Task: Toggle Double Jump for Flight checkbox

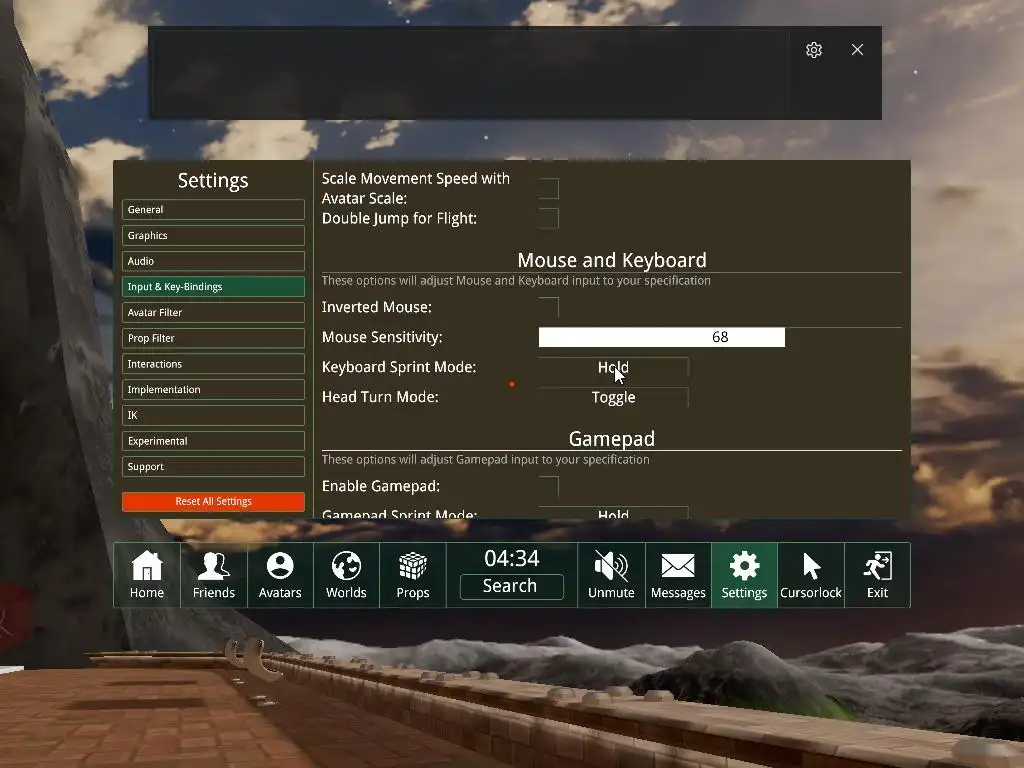Action: (549, 218)
